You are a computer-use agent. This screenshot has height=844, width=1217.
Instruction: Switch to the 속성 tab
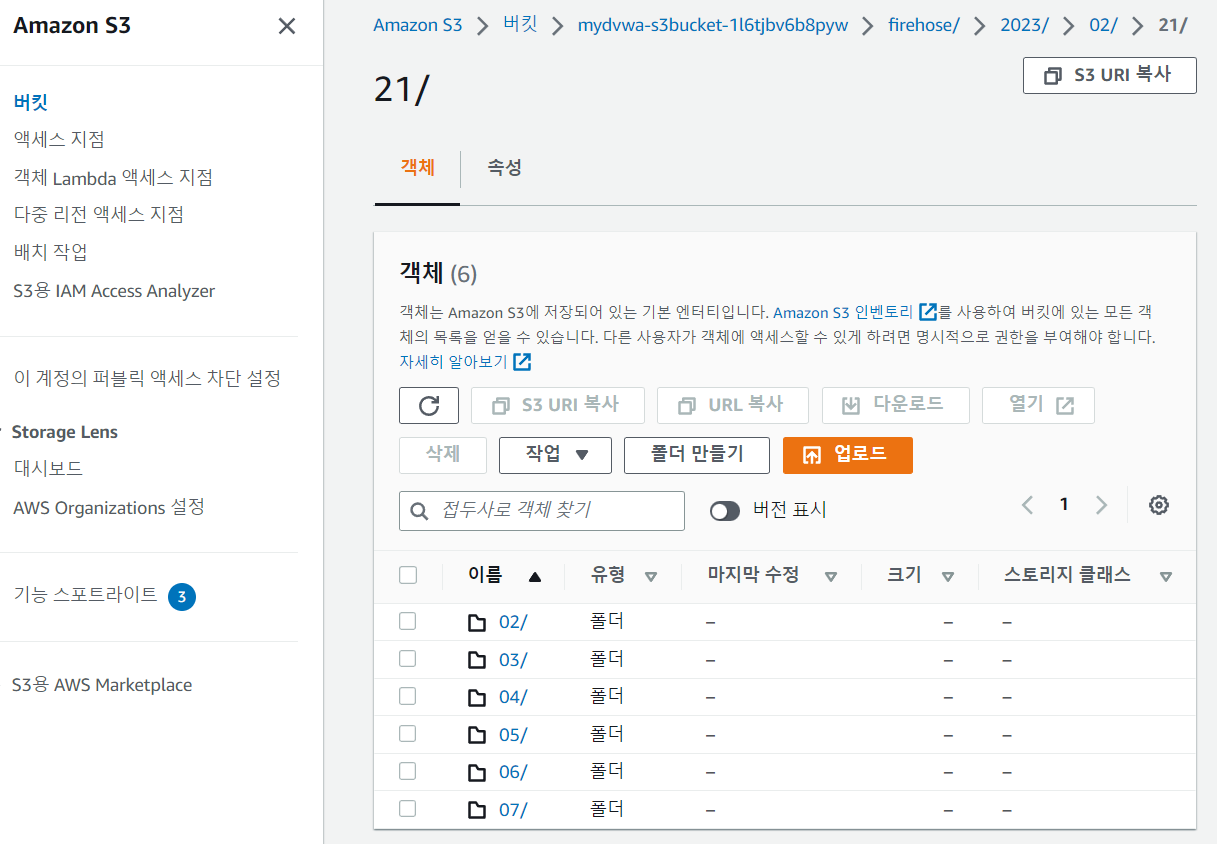click(504, 168)
